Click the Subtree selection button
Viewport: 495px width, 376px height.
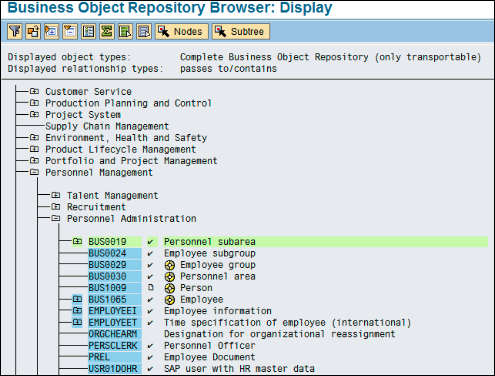241,32
